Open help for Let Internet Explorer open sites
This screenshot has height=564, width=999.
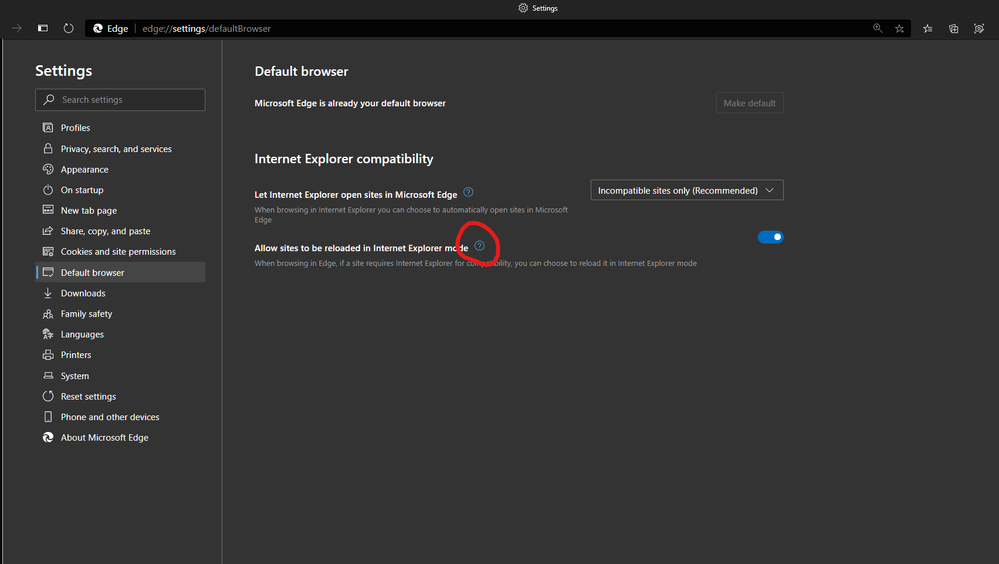pos(468,192)
